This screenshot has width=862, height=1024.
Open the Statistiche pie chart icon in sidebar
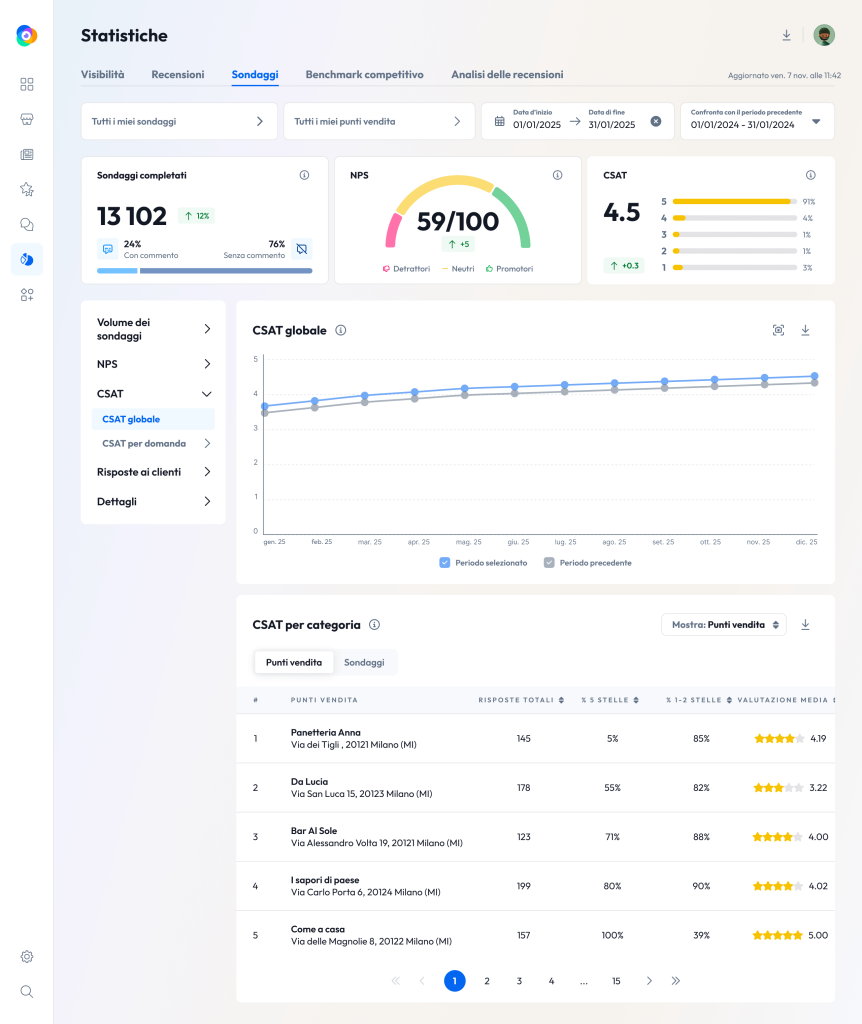(x=26, y=259)
